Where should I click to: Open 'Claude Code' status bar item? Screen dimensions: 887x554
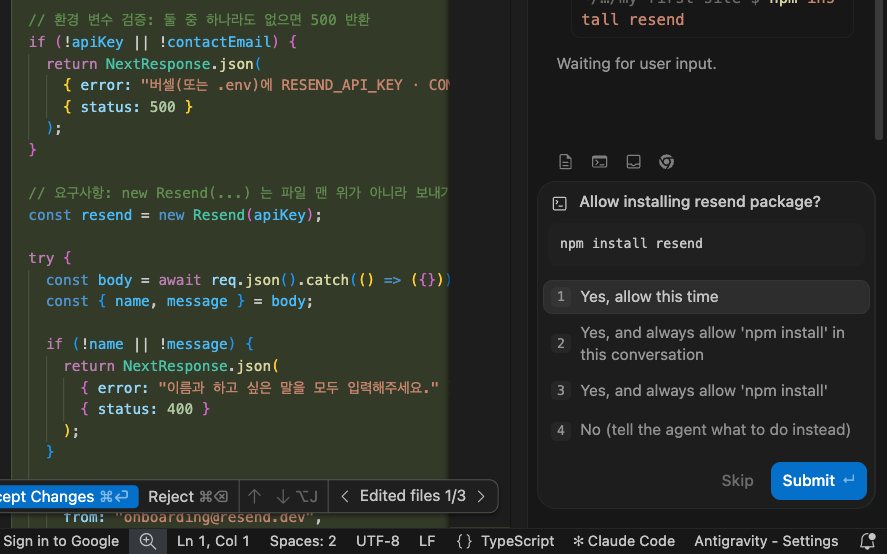tap(624, 541)
